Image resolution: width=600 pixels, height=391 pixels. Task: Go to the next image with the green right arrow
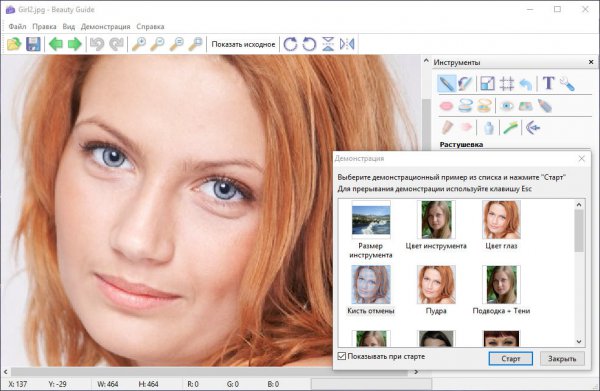pyautogui.click(x=75, y=44)
